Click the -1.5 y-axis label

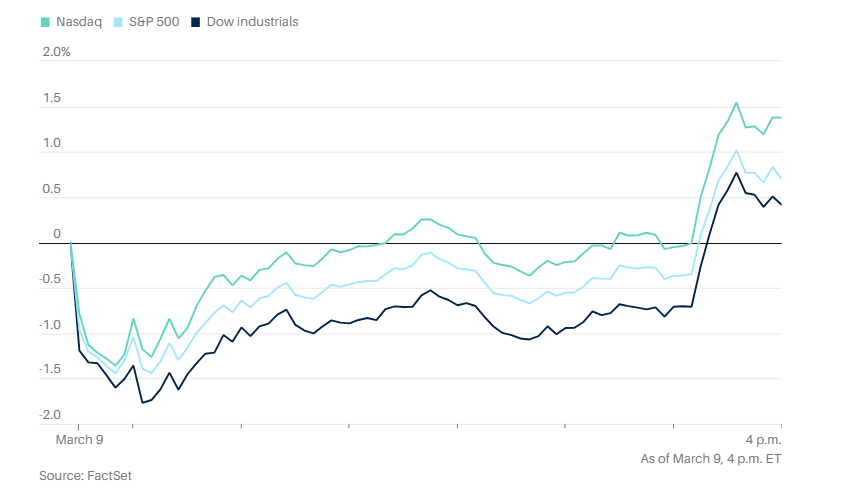pyautogui.click(x=50, y=370)
